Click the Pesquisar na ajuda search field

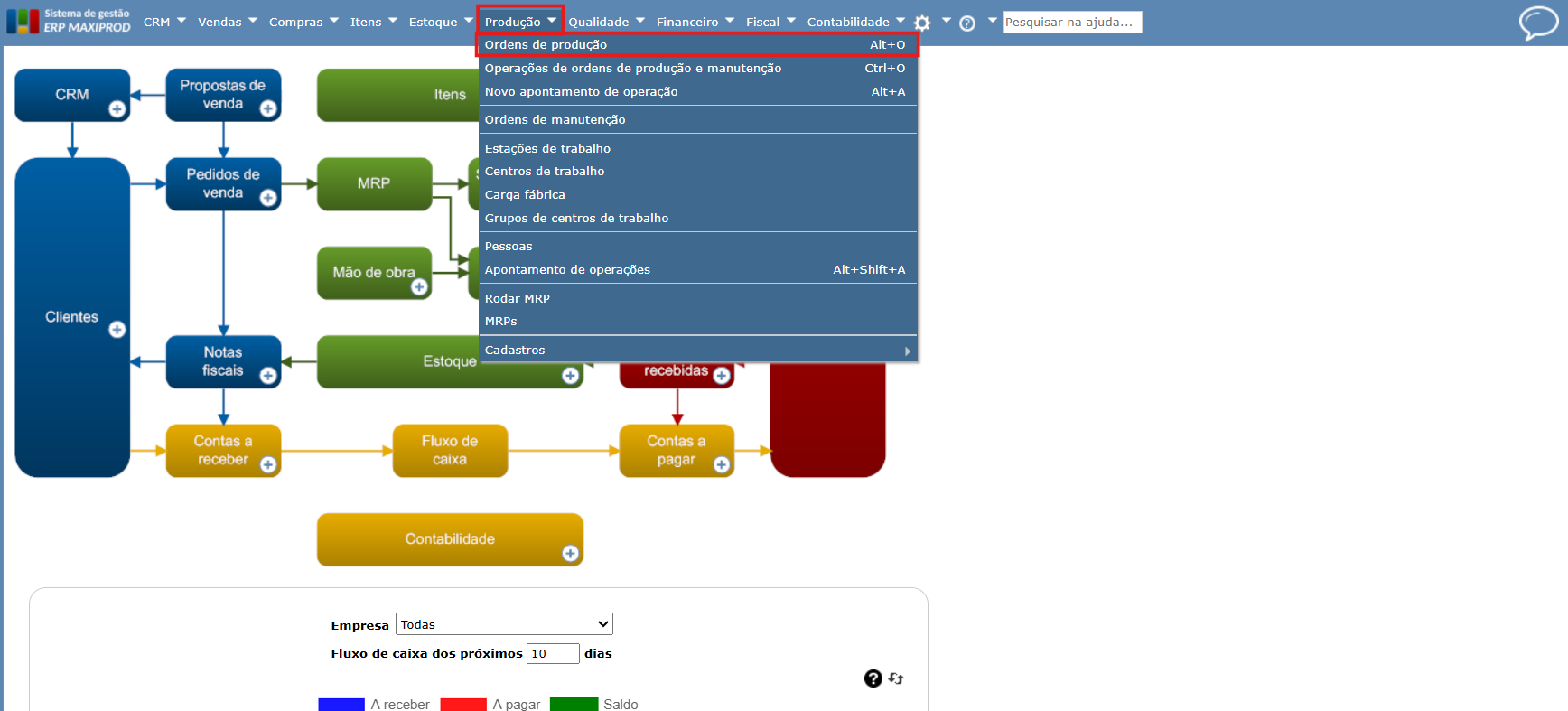(x=1072, y=22)
